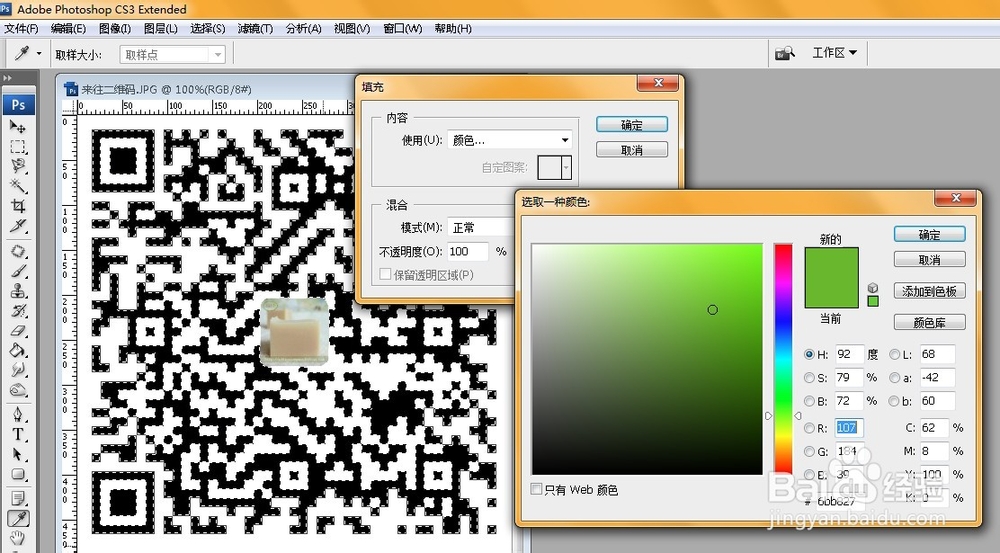Click the Ps logo atop toolbox
1000x553 pixels.
[x=18, y=104]
